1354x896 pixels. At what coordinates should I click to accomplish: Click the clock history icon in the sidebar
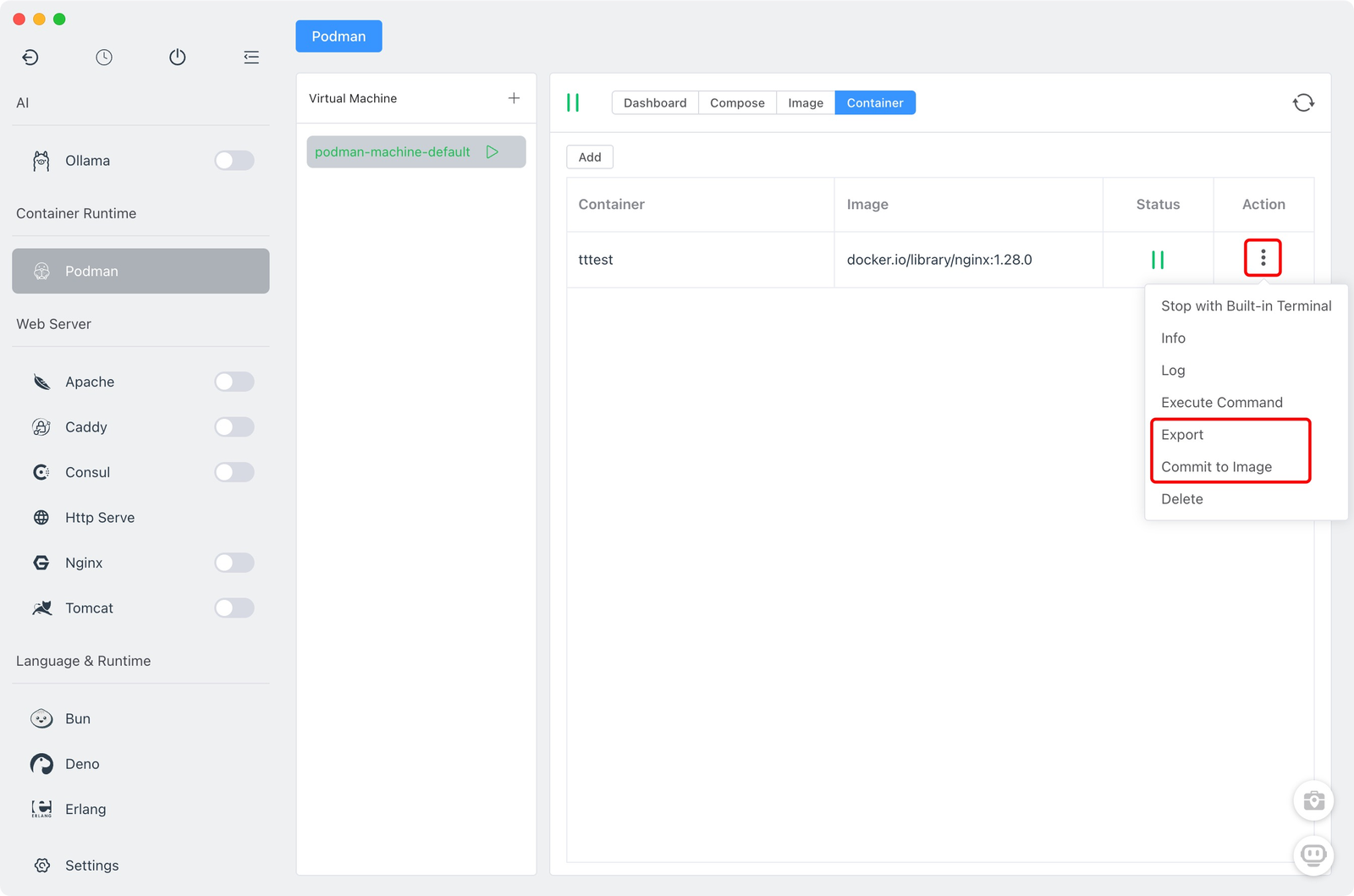(104, 57)
